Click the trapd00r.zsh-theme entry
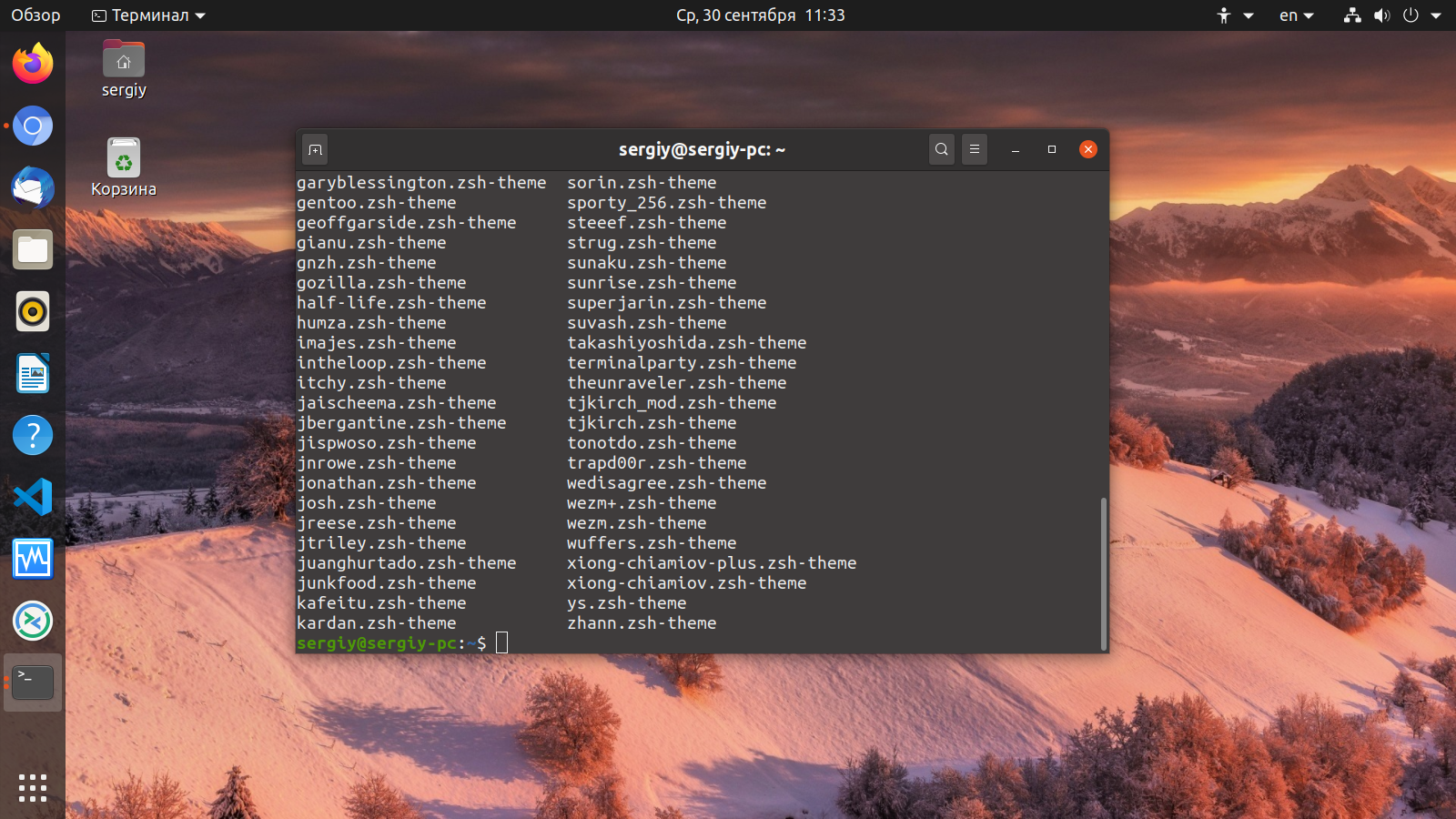This screenshot has width=1456, height=819. point(657,463)
